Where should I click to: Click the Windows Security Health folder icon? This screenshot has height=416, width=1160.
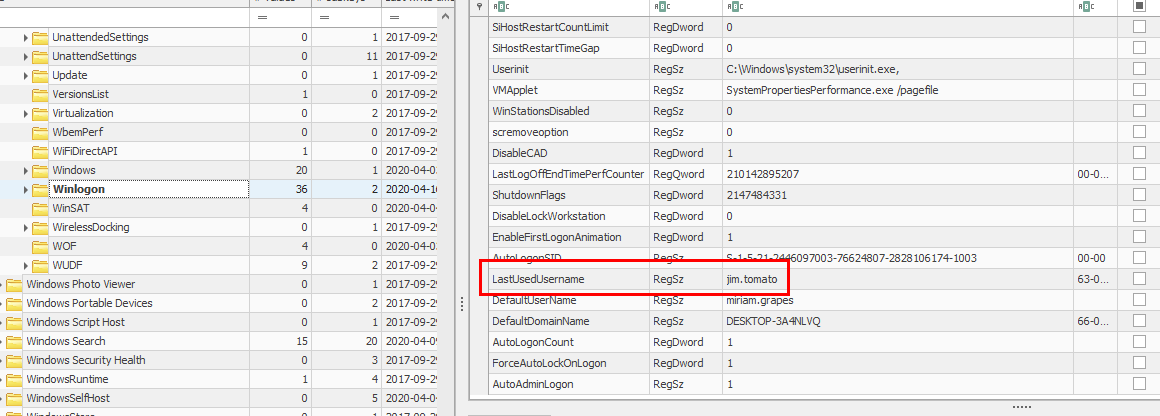(14, 360)
